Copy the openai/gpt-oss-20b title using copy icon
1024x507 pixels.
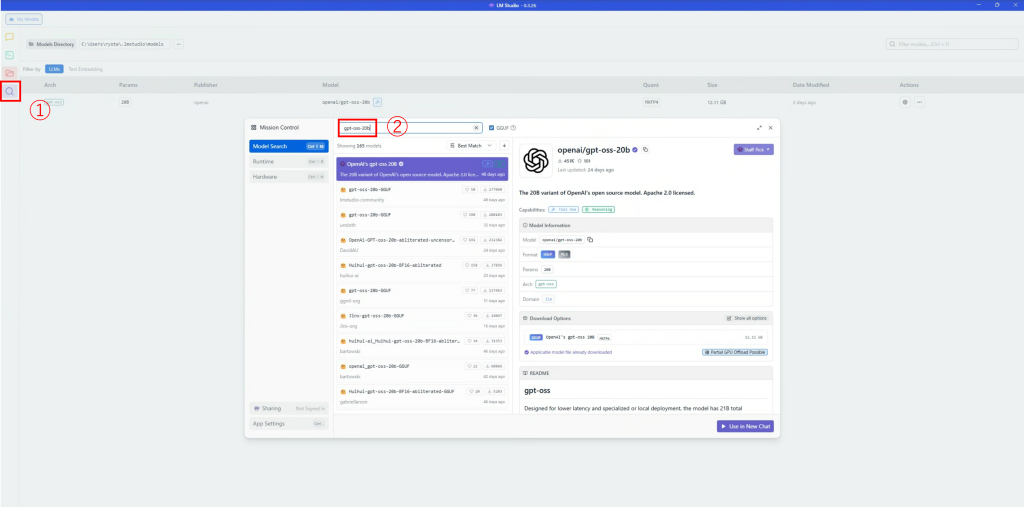(646, 150)
